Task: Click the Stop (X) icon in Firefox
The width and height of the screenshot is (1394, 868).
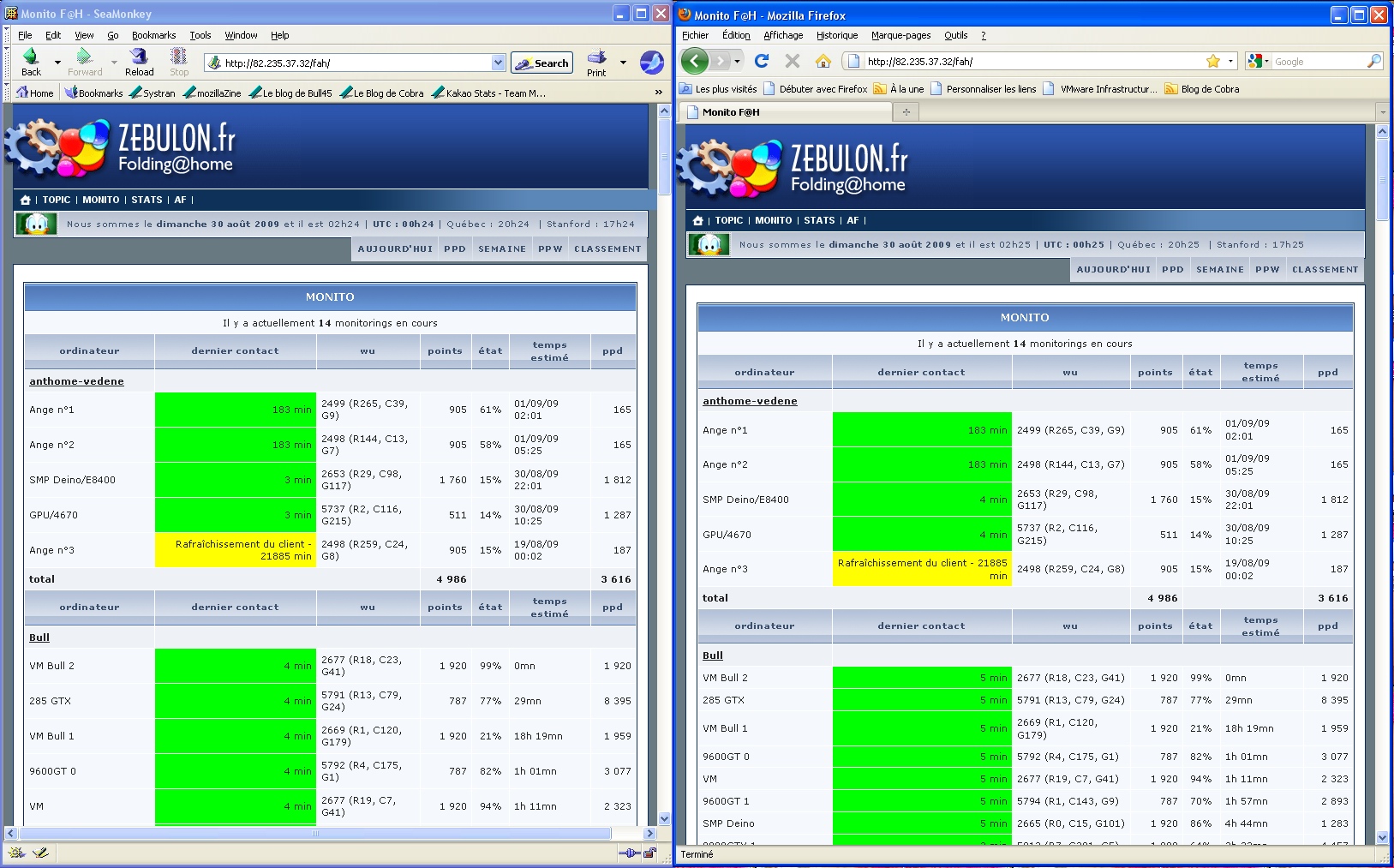Action: [x=792, y=61]
